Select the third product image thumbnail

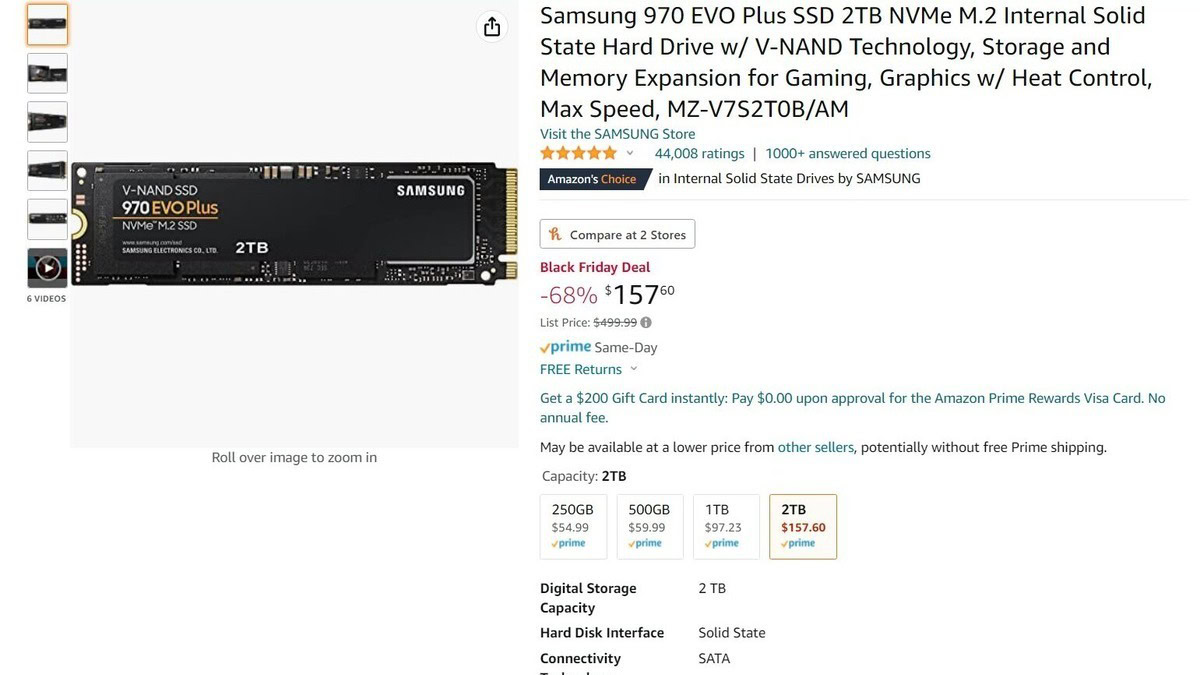tap(47, 122)
